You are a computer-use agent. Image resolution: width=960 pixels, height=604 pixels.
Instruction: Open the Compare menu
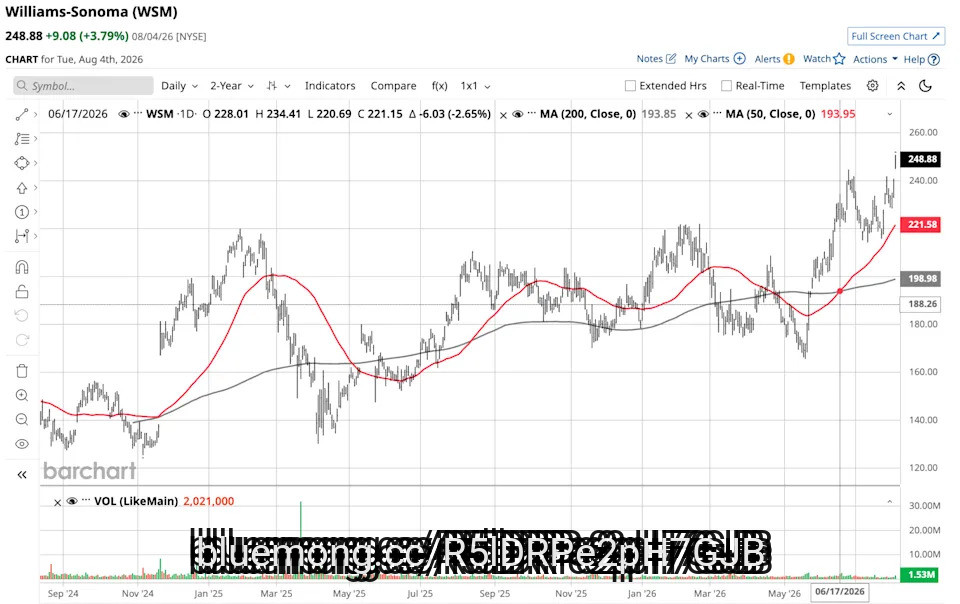[393, 86]
